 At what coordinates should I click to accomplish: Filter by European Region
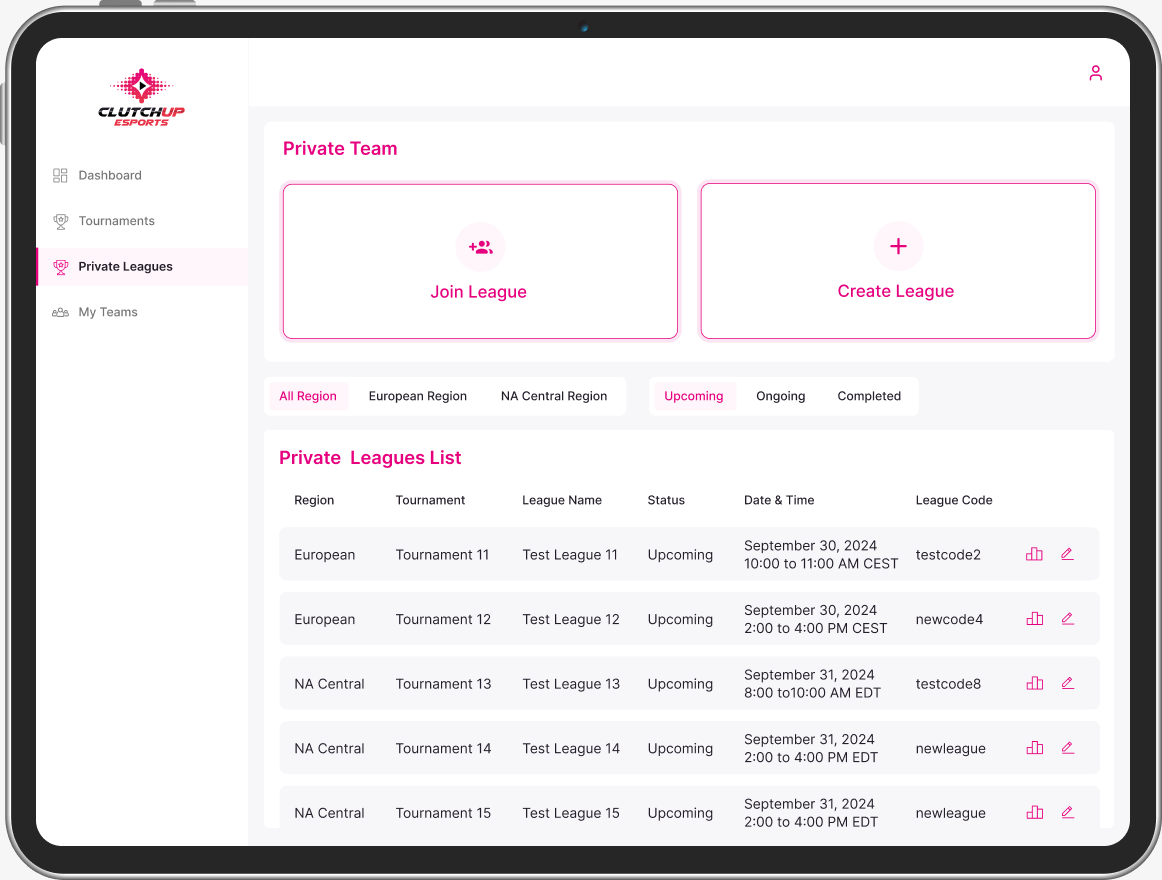[x=417, y=396]
